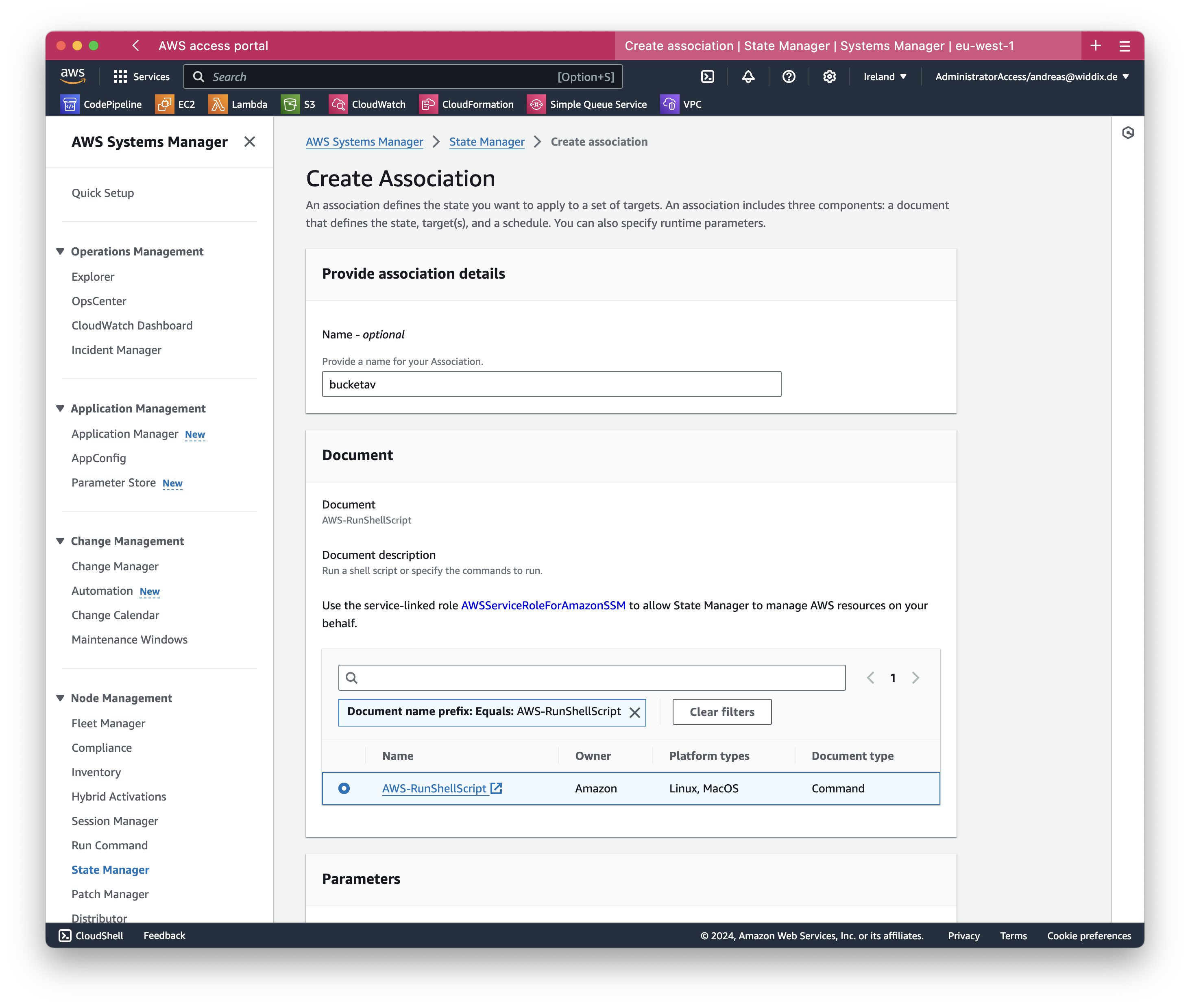
Task: Open Parameter Store in sidebar
Action: pyautogui.click(x=114, y=482)
